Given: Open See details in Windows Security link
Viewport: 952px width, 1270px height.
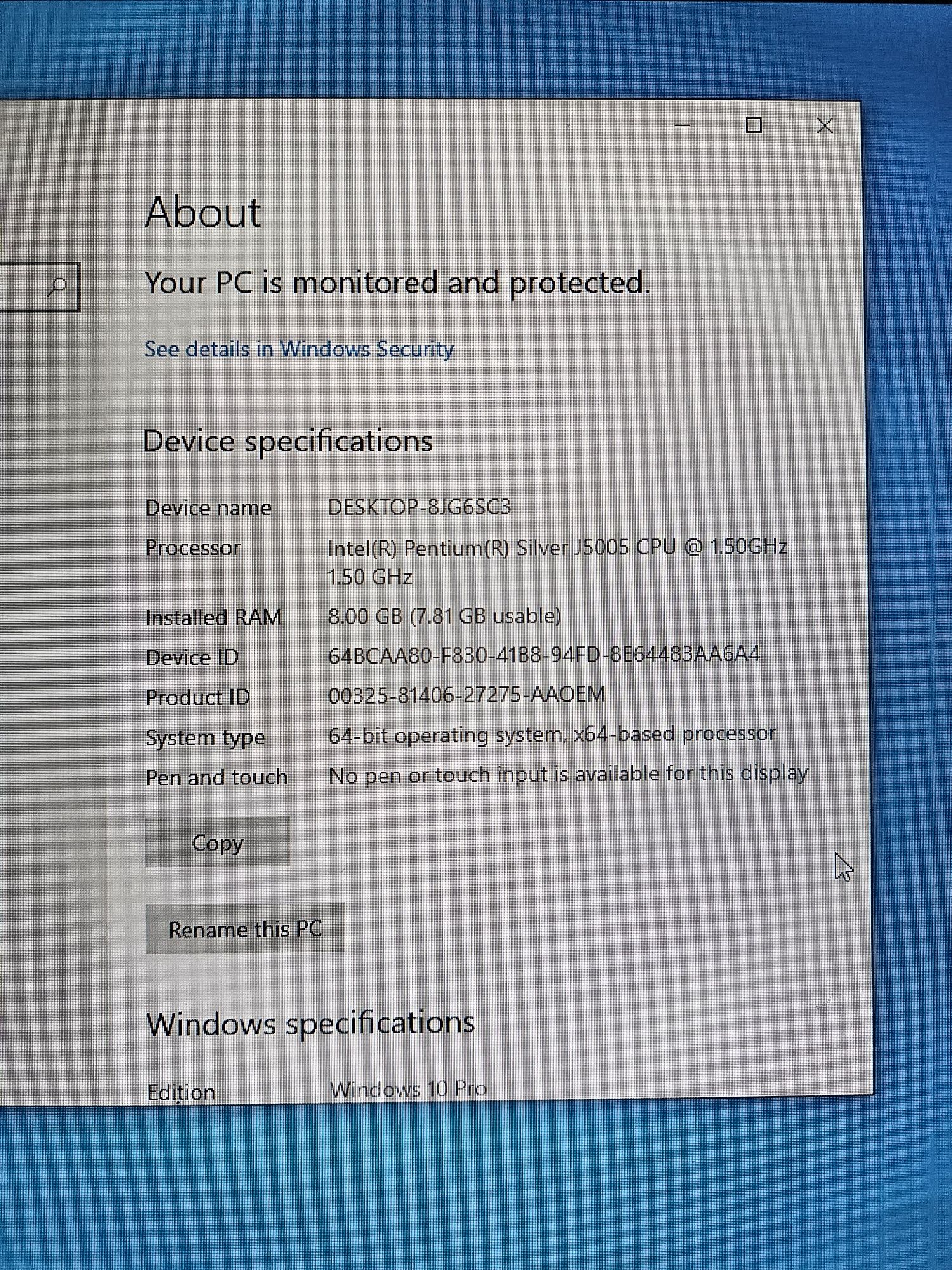Looking at the screenshot, I should [299, 349].
